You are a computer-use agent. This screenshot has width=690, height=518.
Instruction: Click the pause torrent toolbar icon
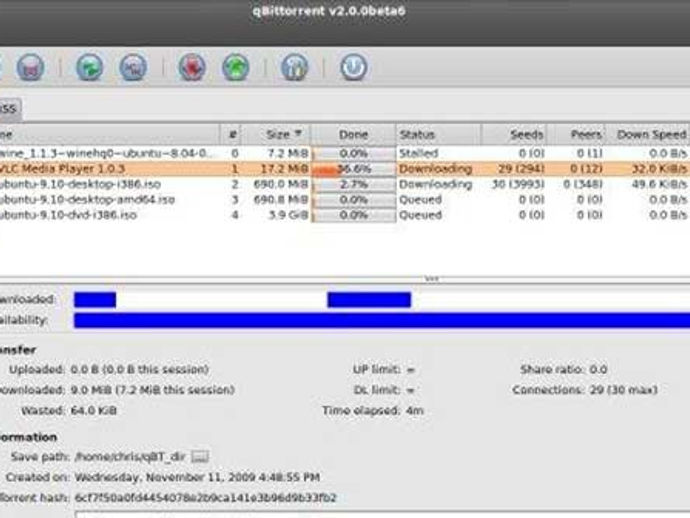tap(133, 67)
